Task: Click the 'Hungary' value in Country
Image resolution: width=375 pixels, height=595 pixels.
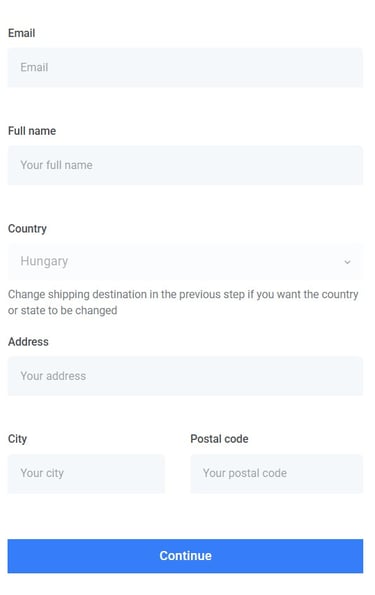Action: click(44, 261)
